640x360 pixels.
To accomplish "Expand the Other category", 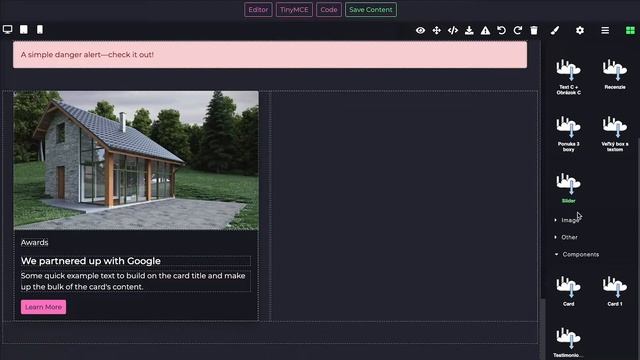I will click(x=566, y=237).
